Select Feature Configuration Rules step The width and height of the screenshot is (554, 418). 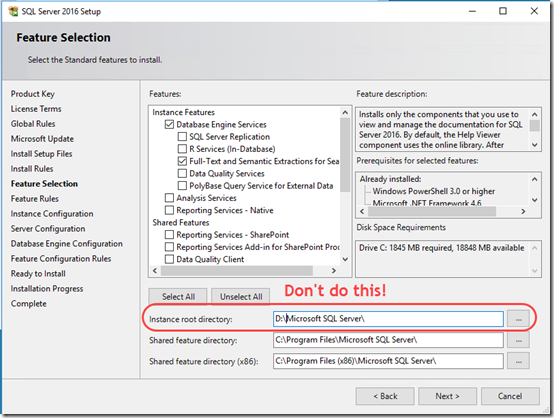click(x=61, y=259)
